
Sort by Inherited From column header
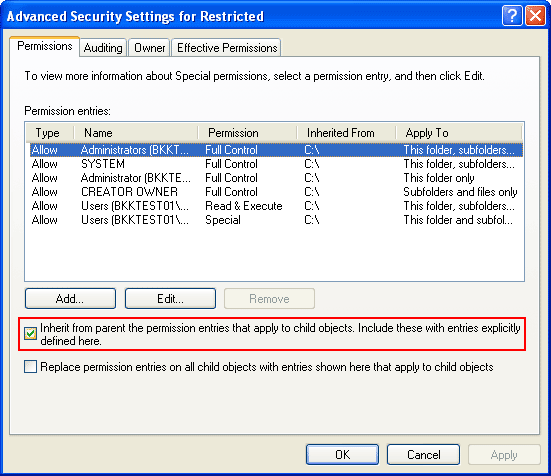click(346, 133)
